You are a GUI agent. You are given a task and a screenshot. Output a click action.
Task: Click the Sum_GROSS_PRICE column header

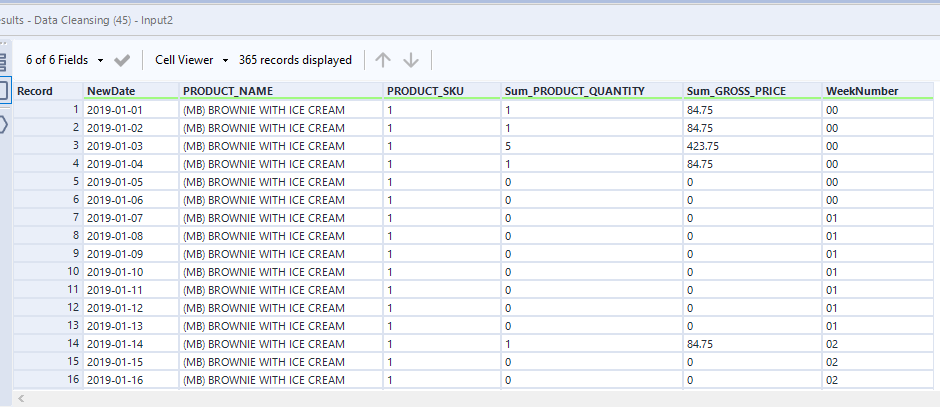(x=752, y=91)
